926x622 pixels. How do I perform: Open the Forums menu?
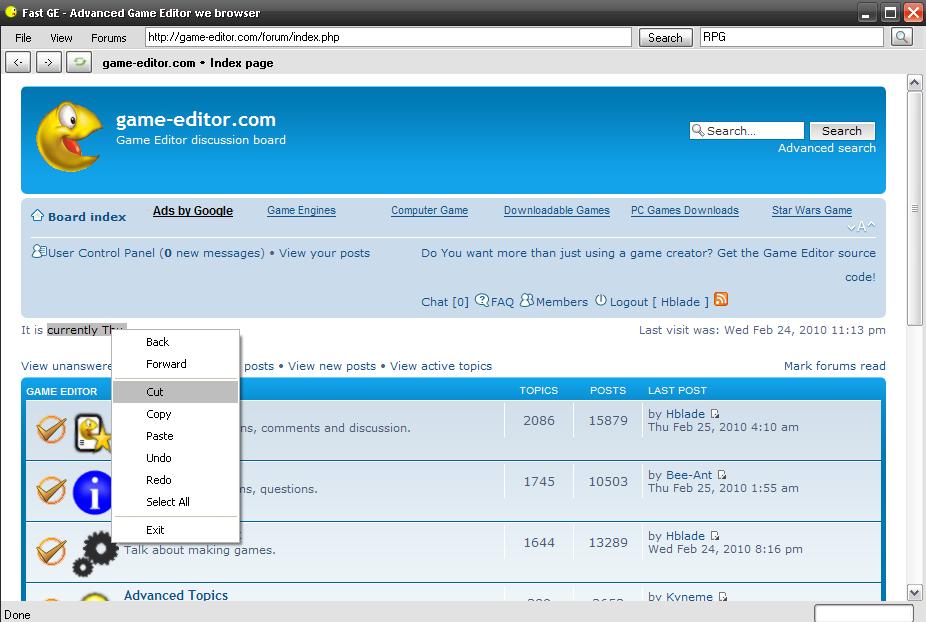coord(109,38)
